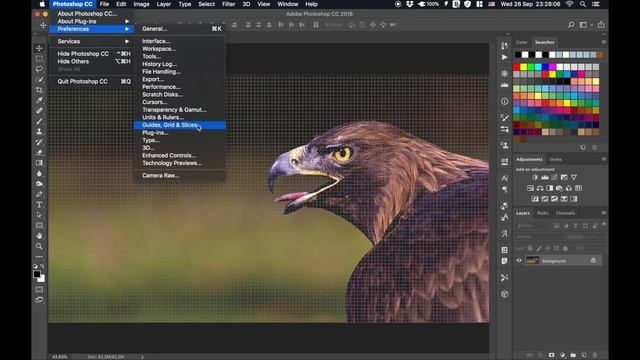Click the Actions play icon in dock
The image size is (640, 360).
point(505,57)
